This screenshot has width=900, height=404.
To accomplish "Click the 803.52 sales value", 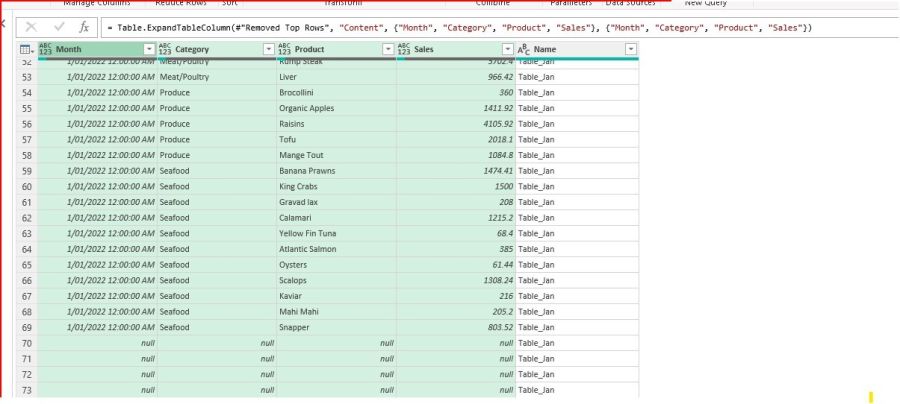I will click(499, 327).
